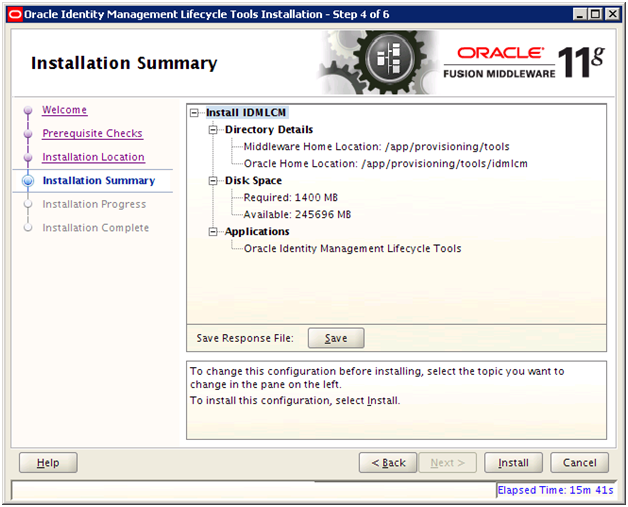Select Oracle Identity Management Lifecycle Tools row

[x=352, y=249]
